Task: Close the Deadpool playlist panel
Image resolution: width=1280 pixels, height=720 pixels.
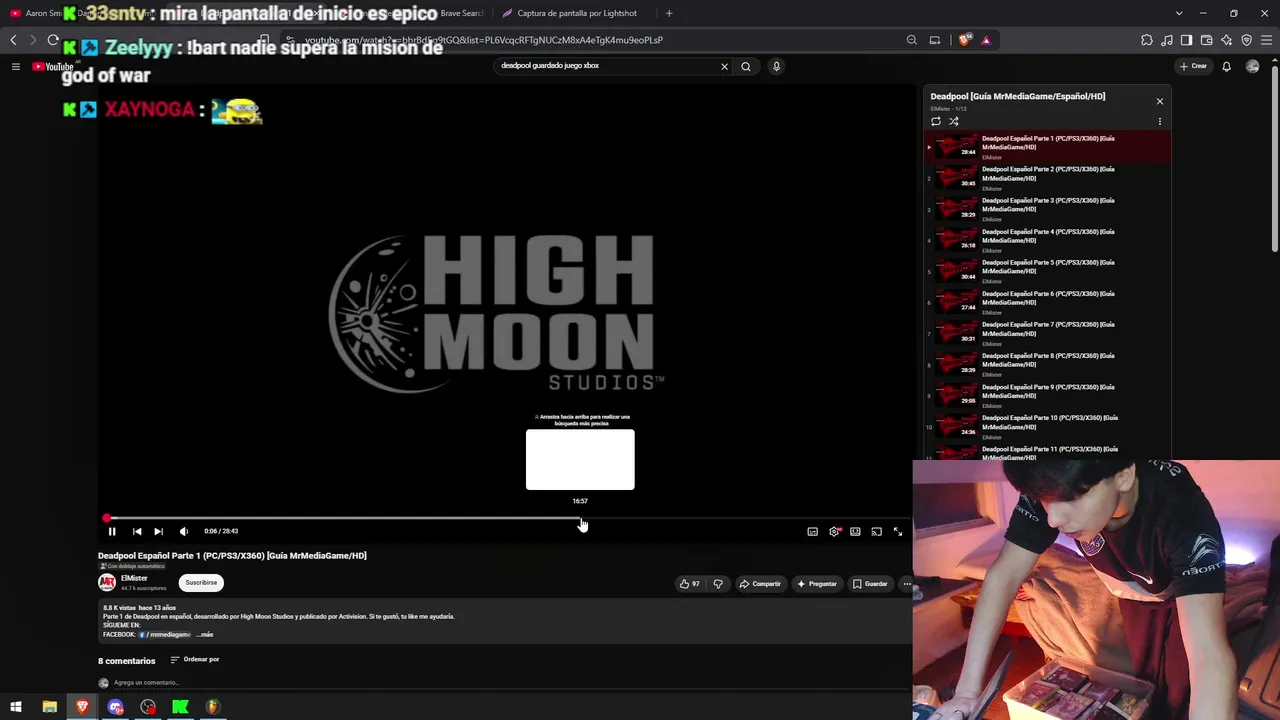Action: [1160, 101]
